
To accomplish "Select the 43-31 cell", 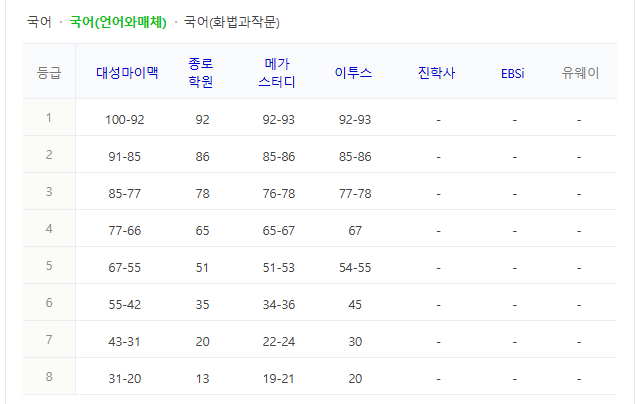I will coord(125,342).
